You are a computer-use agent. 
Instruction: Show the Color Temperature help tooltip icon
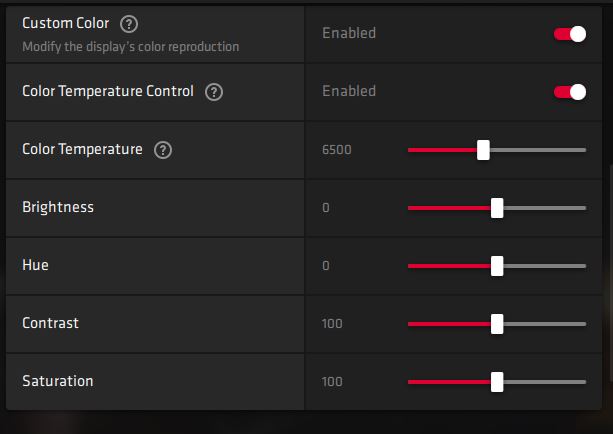click(x=164, y=150)
